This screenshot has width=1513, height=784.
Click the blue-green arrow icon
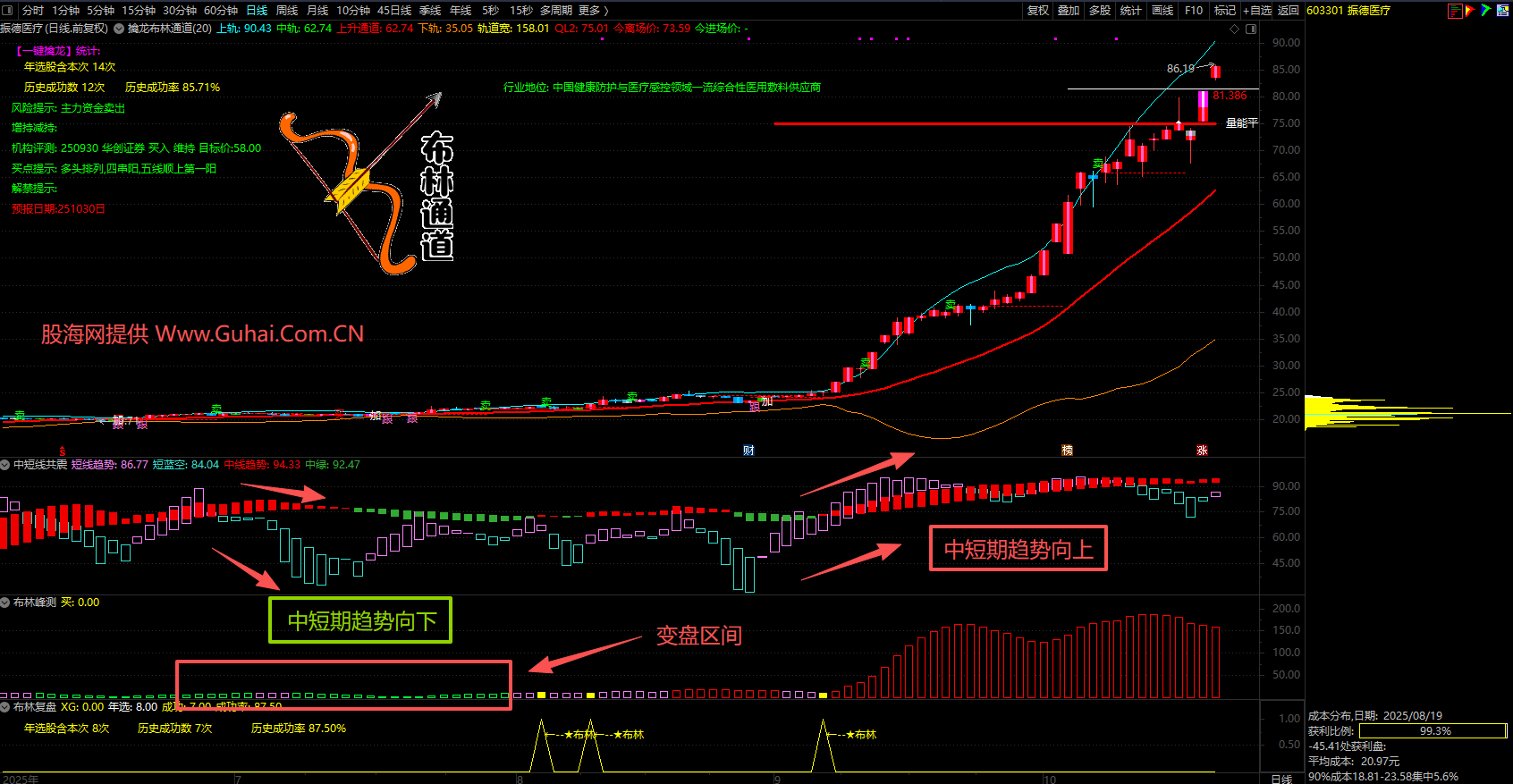[1485, 11]
